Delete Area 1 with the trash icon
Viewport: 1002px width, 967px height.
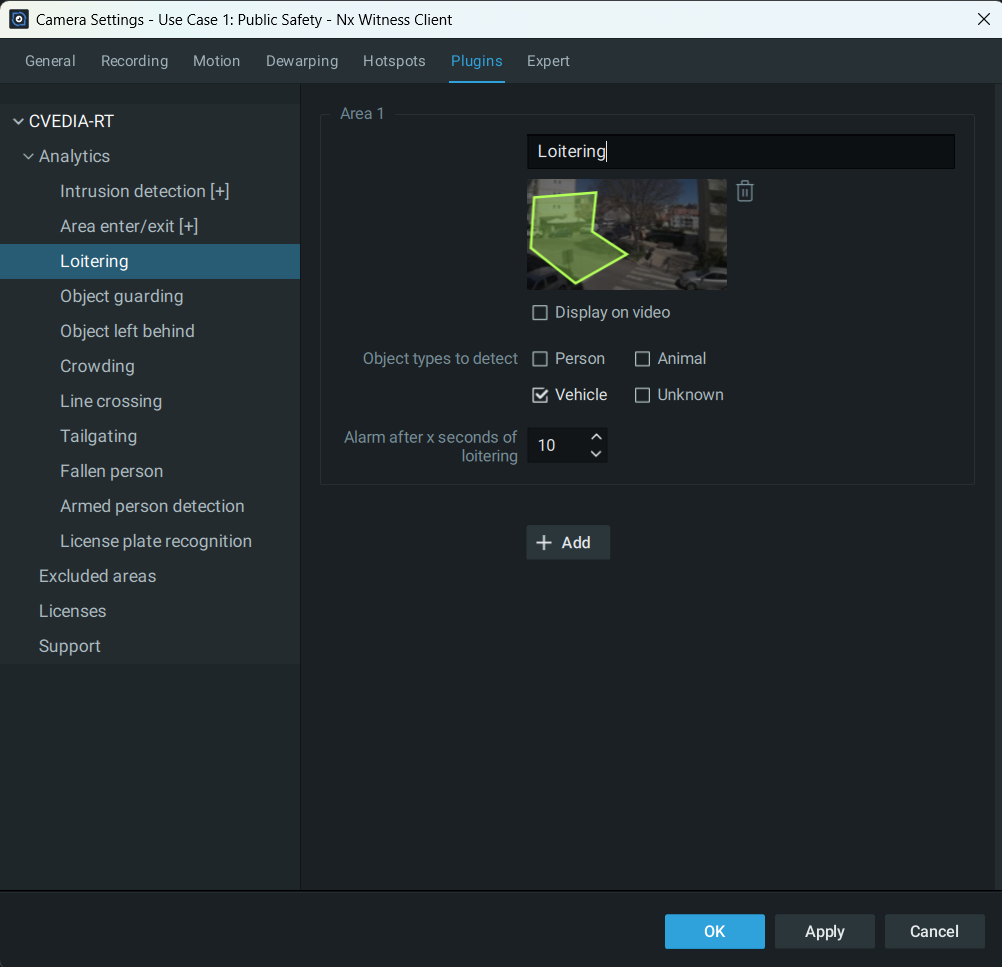744,191
